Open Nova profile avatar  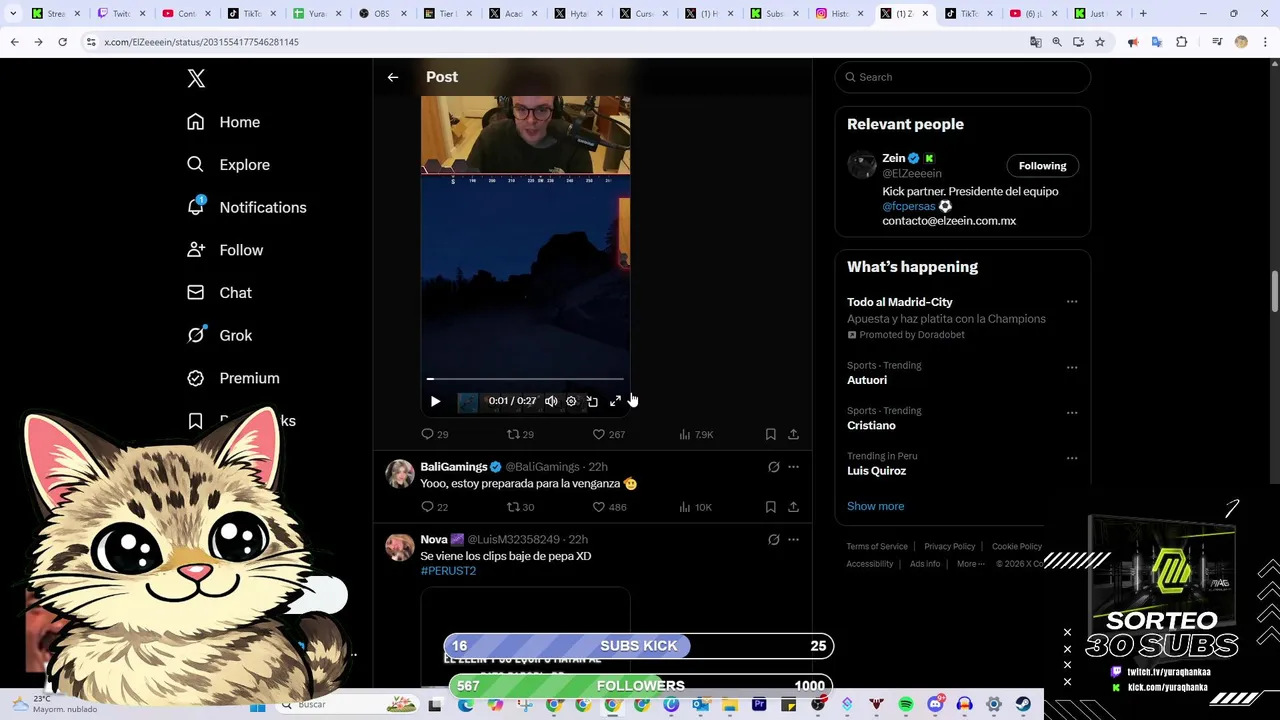tap(400, 547)
